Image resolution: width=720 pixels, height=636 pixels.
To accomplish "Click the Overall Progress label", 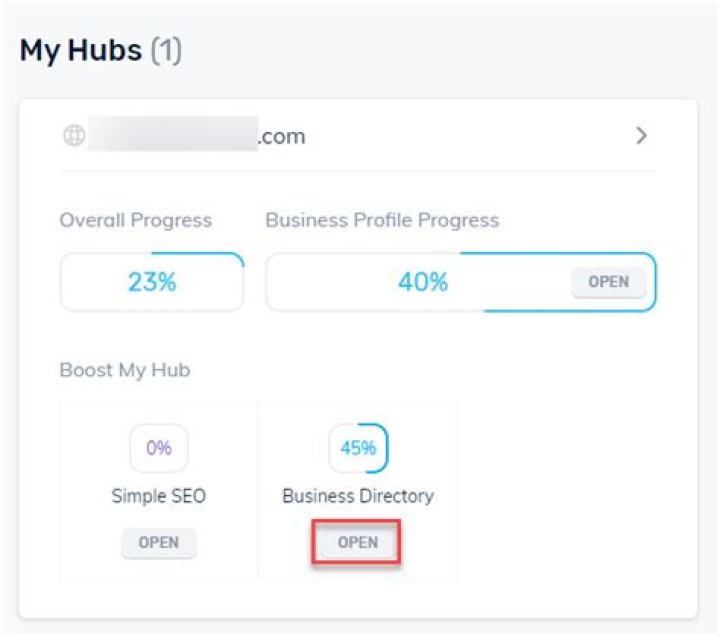I will click(136, 220).
